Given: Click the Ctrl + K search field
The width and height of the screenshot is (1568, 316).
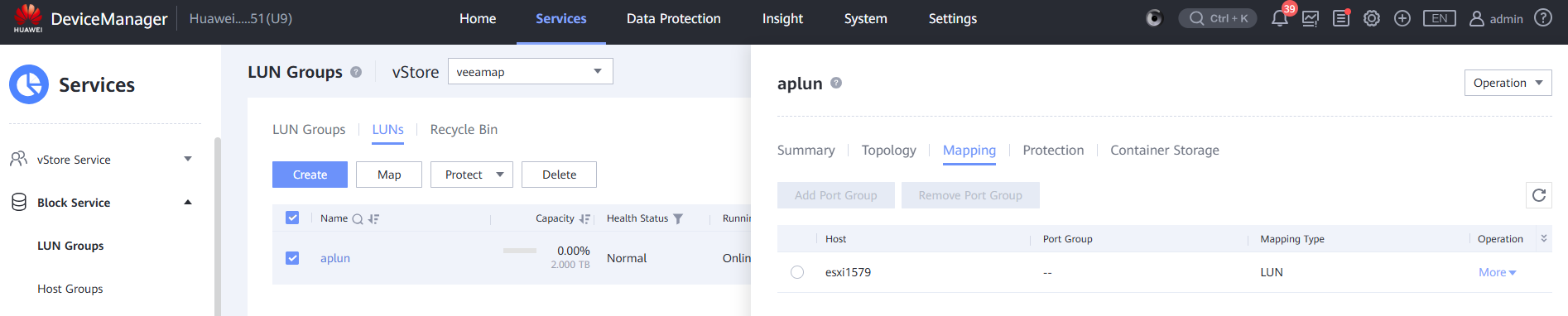Looking at the screenshot, I should coord(1218,18).
